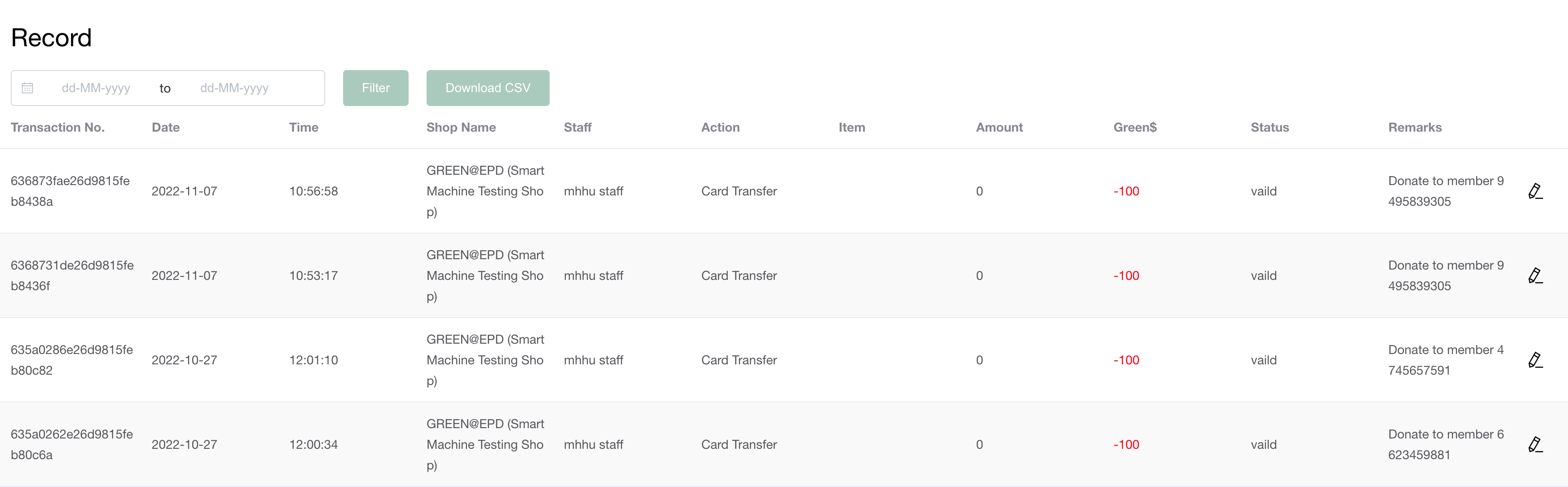Click edit pencil for transaction ending b80c6a
This screenshot has height=487, width=1568.
[x=1534, y=445]
